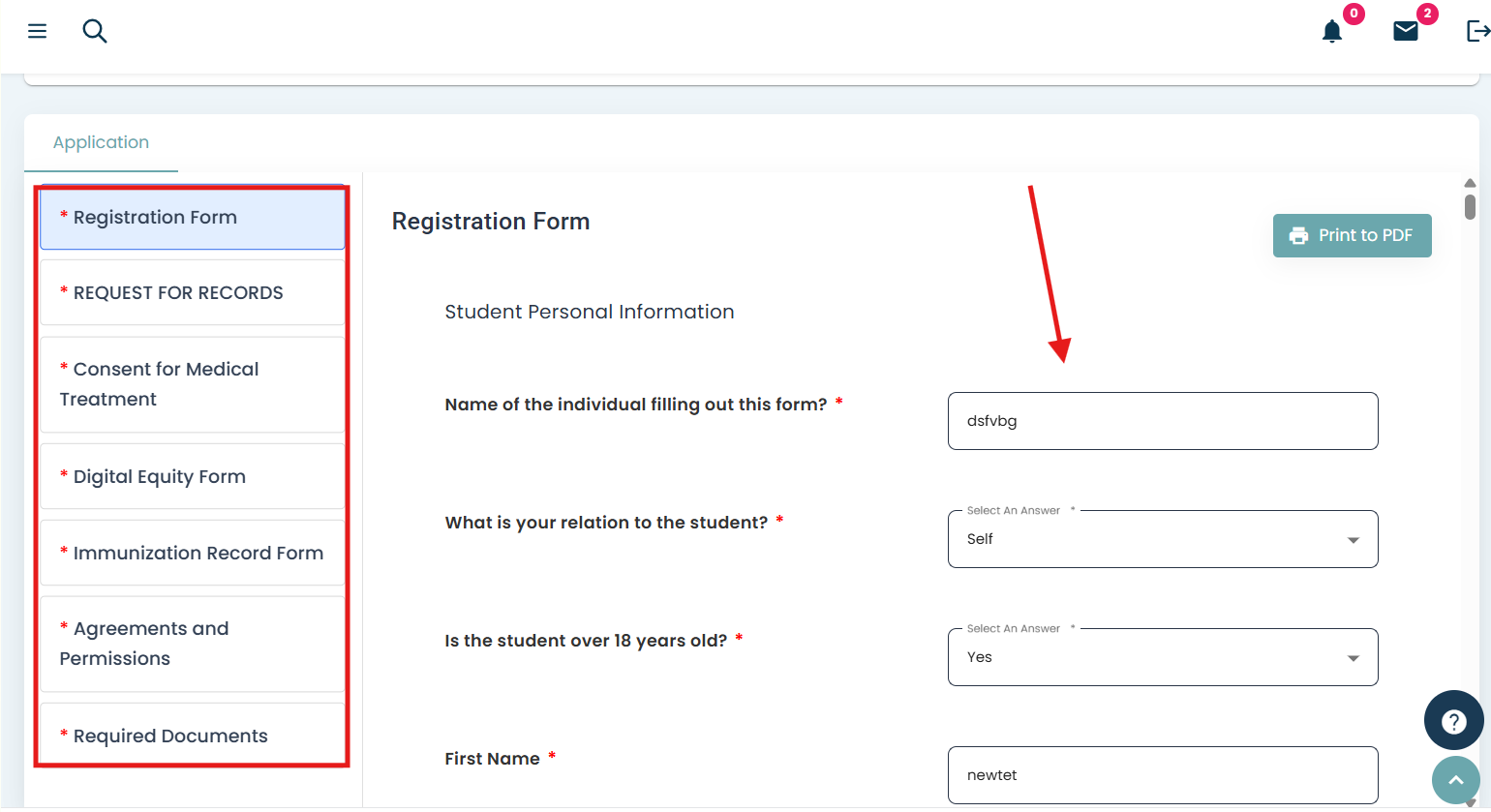Open the Immunization Record Form
Screen dimensions: 1491x812
click(192, 553)
